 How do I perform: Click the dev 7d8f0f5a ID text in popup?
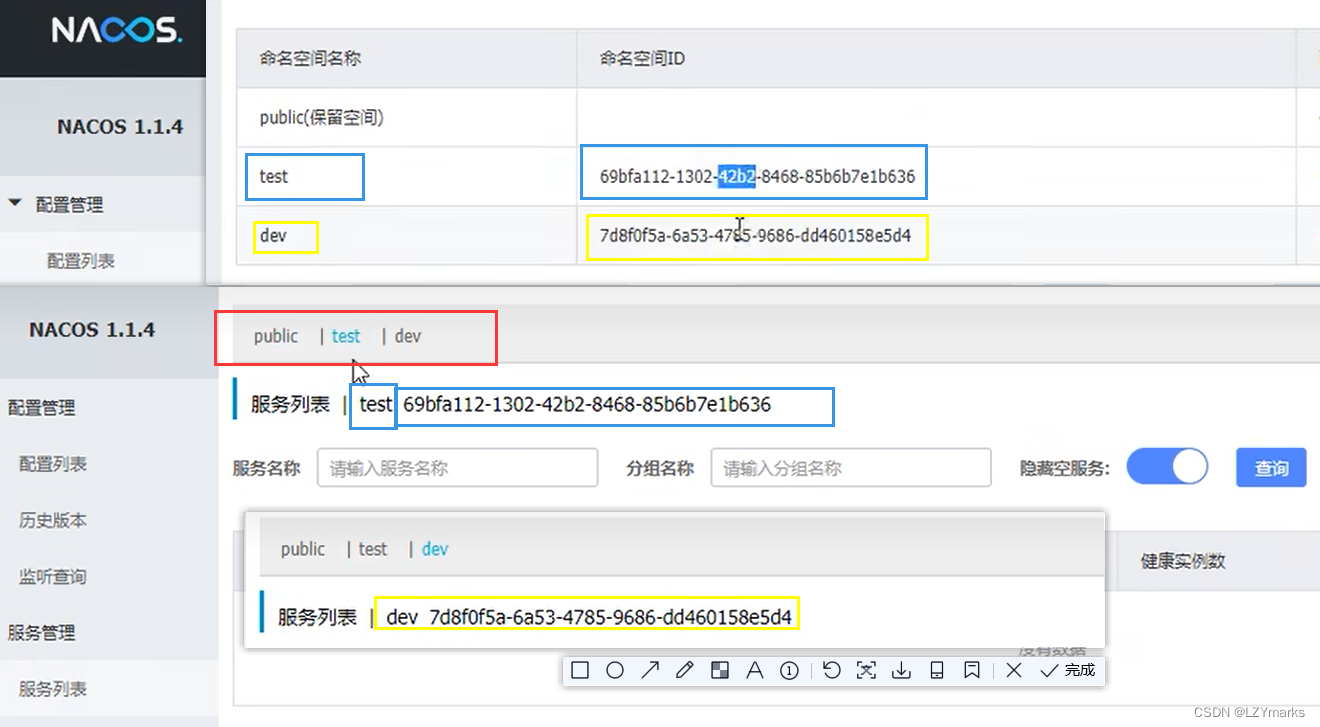point(589,617)
